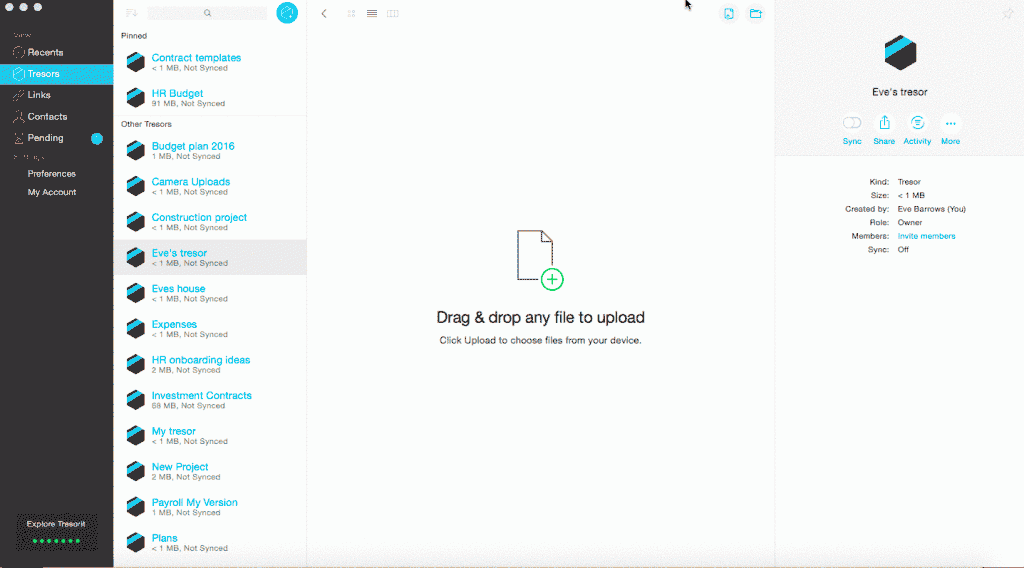Click Eve's tresor large cube icon

[900, 52]
